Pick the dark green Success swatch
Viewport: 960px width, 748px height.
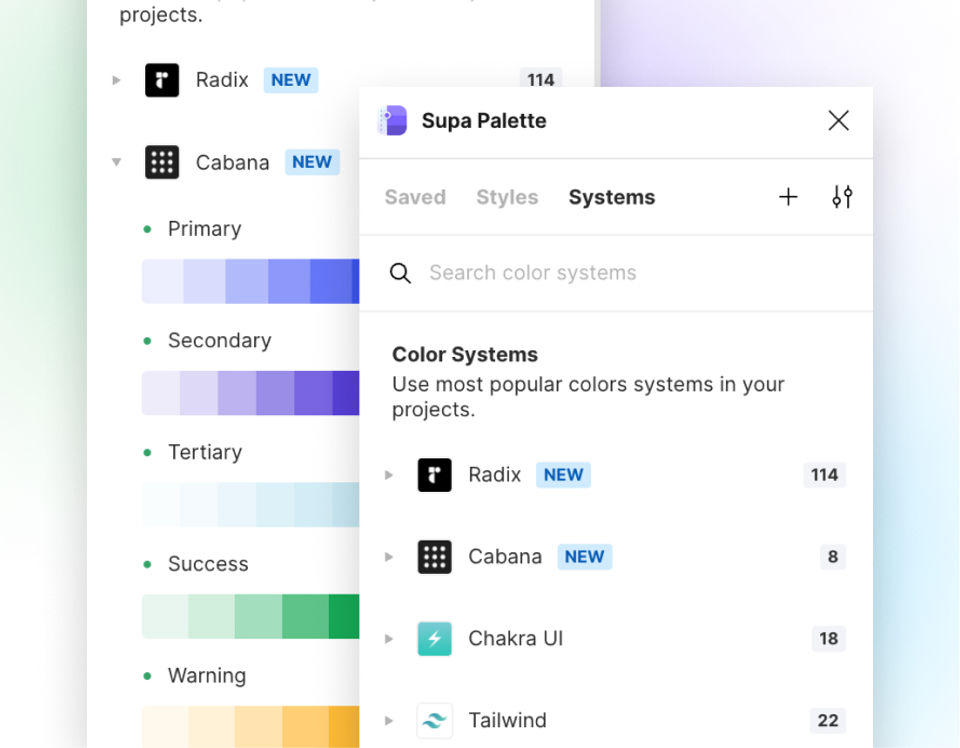(344, 616)
